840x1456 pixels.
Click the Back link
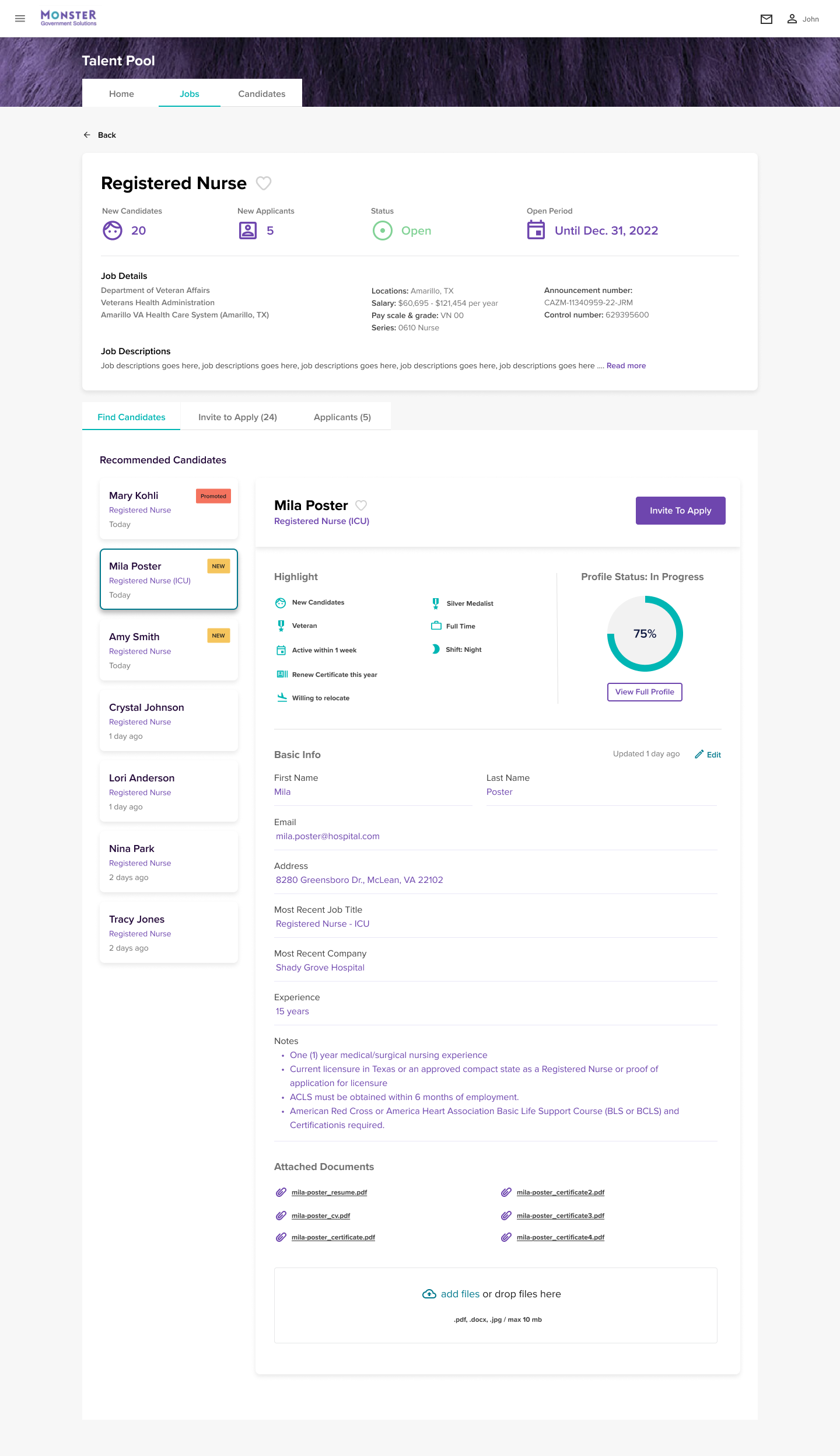(107, 135)
